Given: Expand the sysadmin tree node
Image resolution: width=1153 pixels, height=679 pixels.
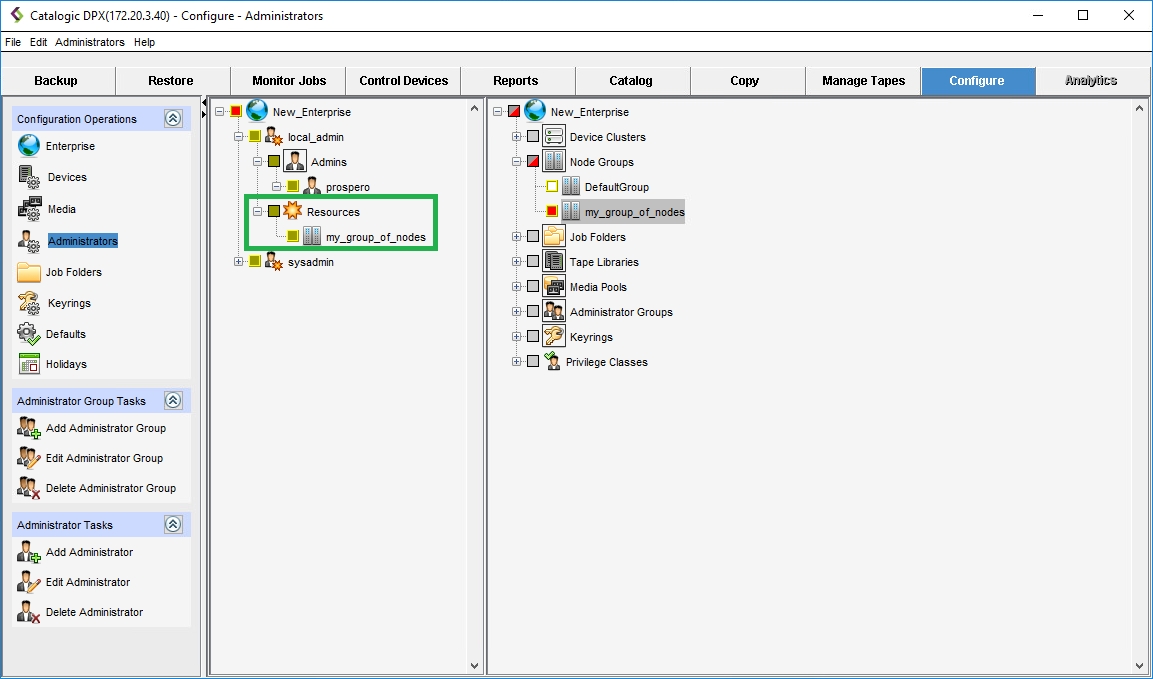Looking at the screenshot, I should click(238, 262).
